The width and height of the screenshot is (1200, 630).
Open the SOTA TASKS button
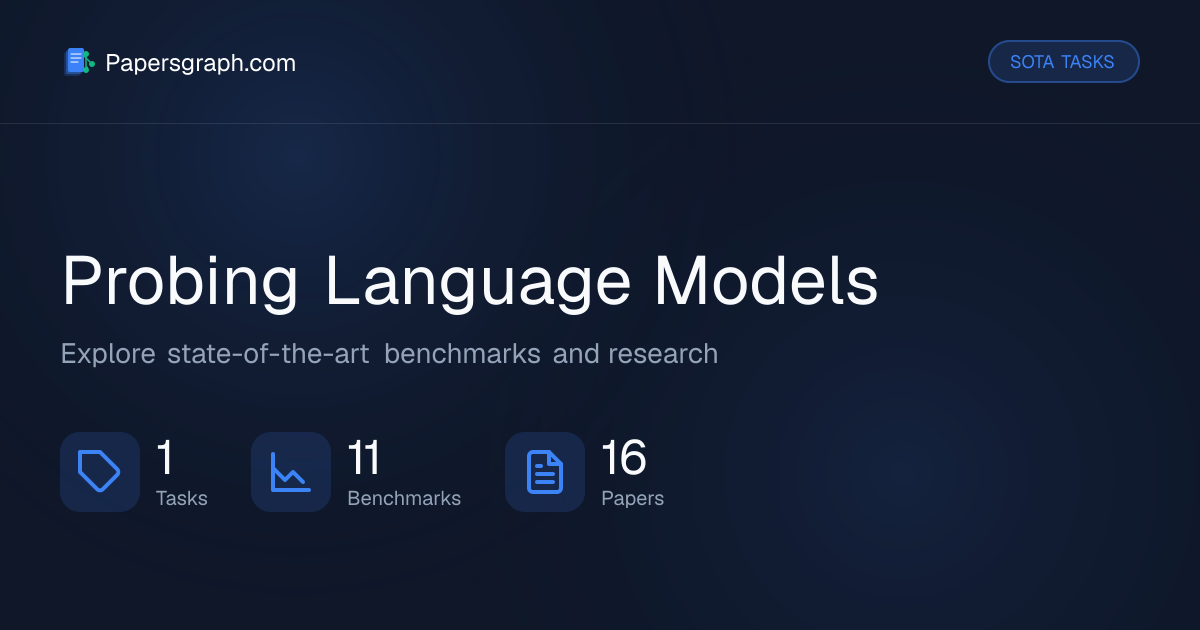1063,62
